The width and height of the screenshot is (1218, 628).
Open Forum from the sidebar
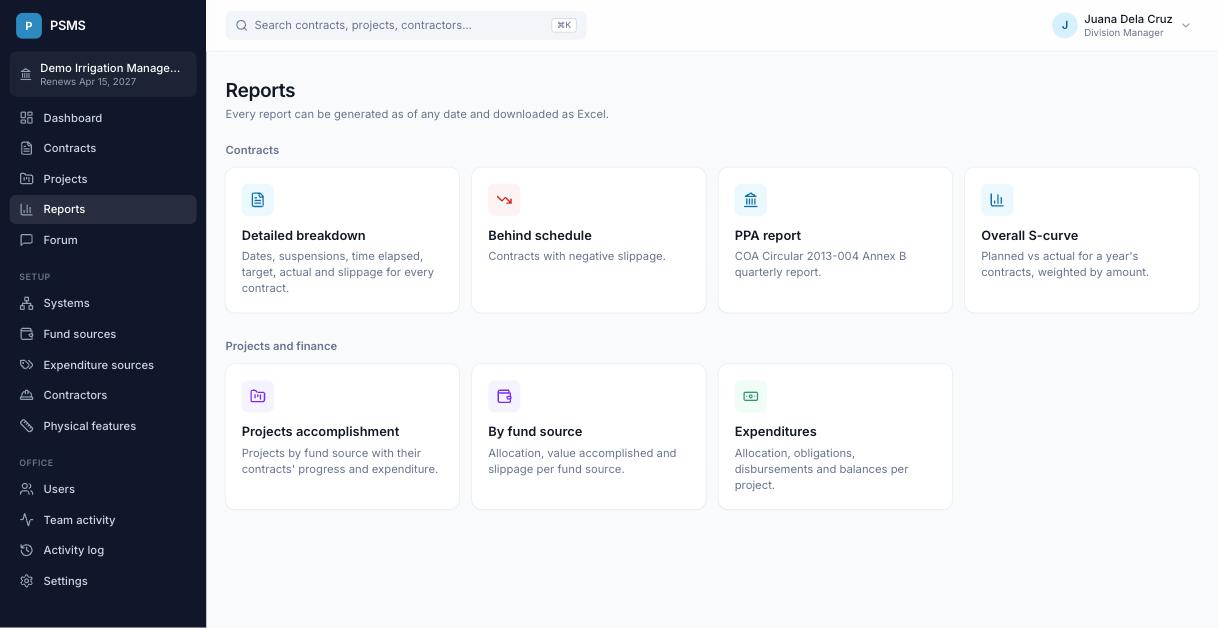click(103, 240)
